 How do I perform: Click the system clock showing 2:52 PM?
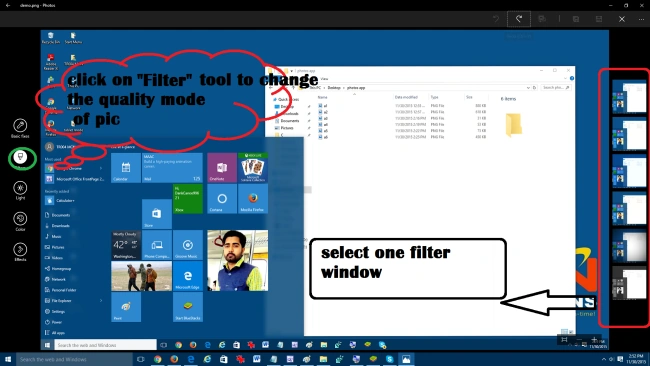(x=635, y=359)
